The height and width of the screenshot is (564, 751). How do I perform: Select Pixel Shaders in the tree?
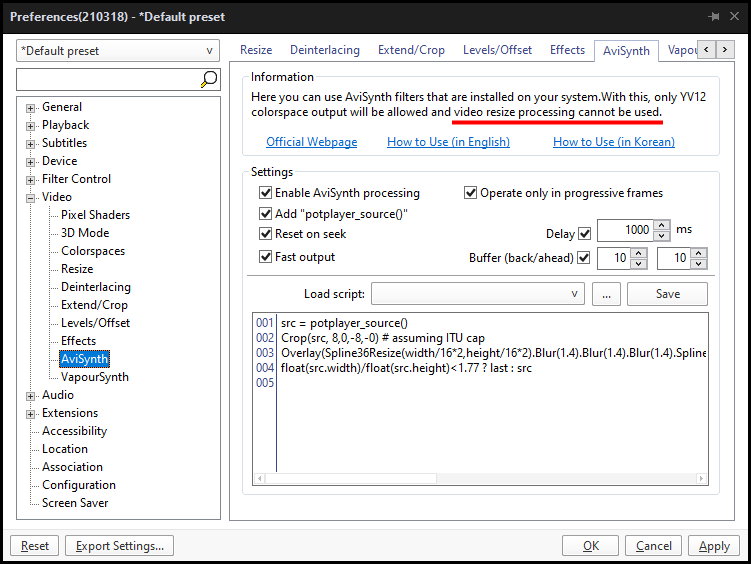pyautogui.click(x=95, y=214)
